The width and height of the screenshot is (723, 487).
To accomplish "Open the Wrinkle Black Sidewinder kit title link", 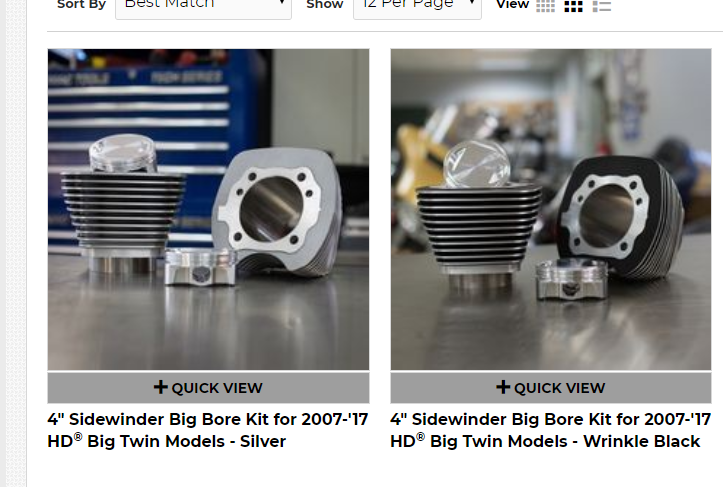I will click(551, 430).
